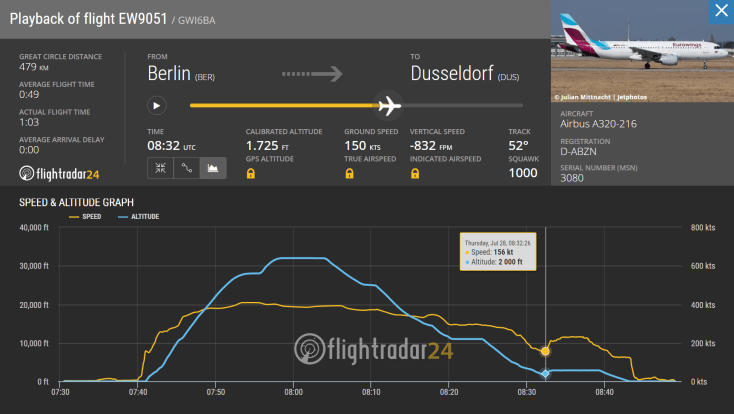Viewport: 734px width, 414px height.
Task: Toggle the ALTITUDE legend series
Action: pyautogui.click(x=138, y=216)
